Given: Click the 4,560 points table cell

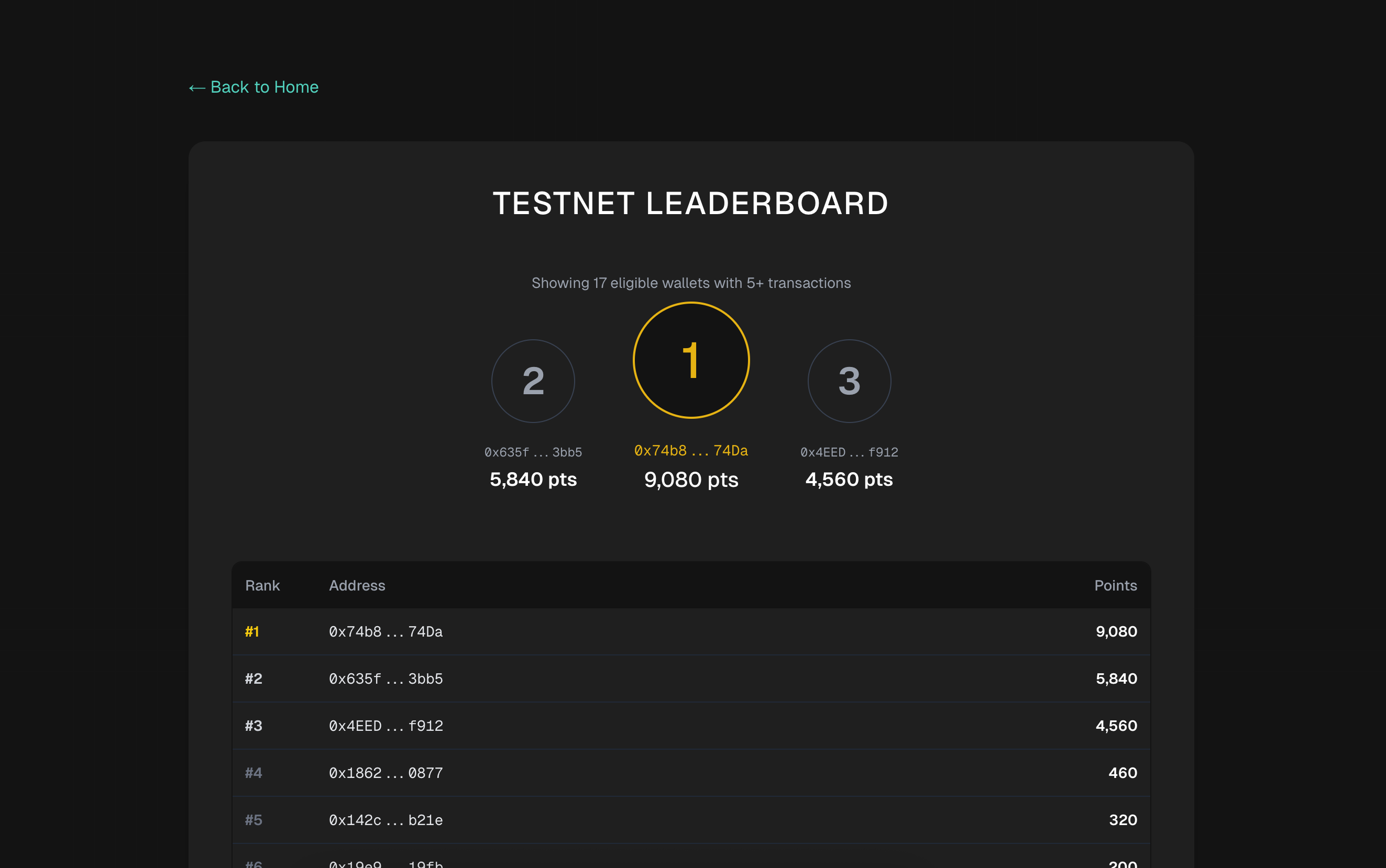Looking at the screenshot, I should point(1116,726).
